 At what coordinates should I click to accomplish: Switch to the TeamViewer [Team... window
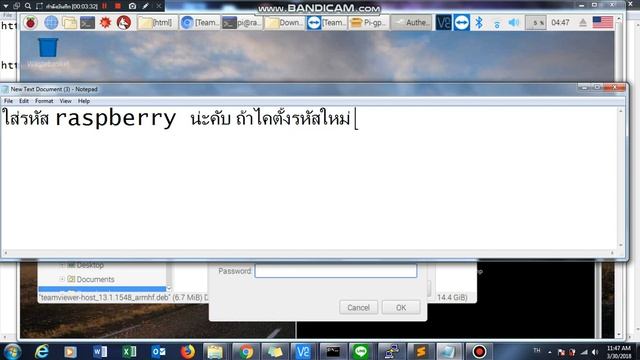point(327,23)
